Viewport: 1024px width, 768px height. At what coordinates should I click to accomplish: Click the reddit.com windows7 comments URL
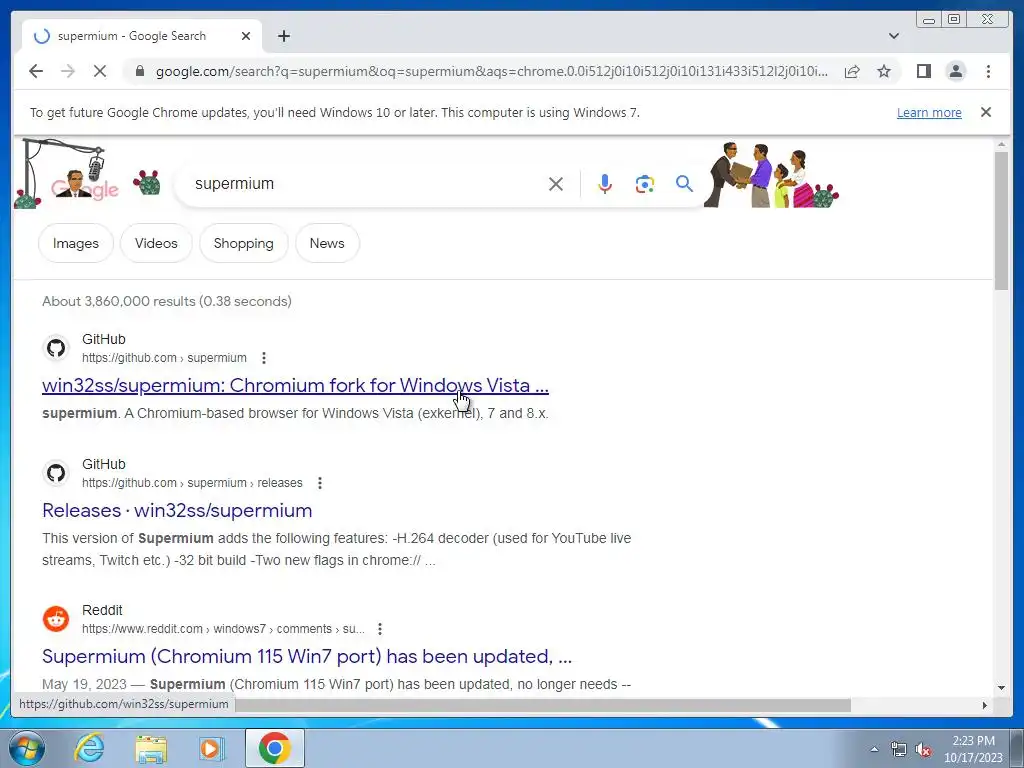223,629
